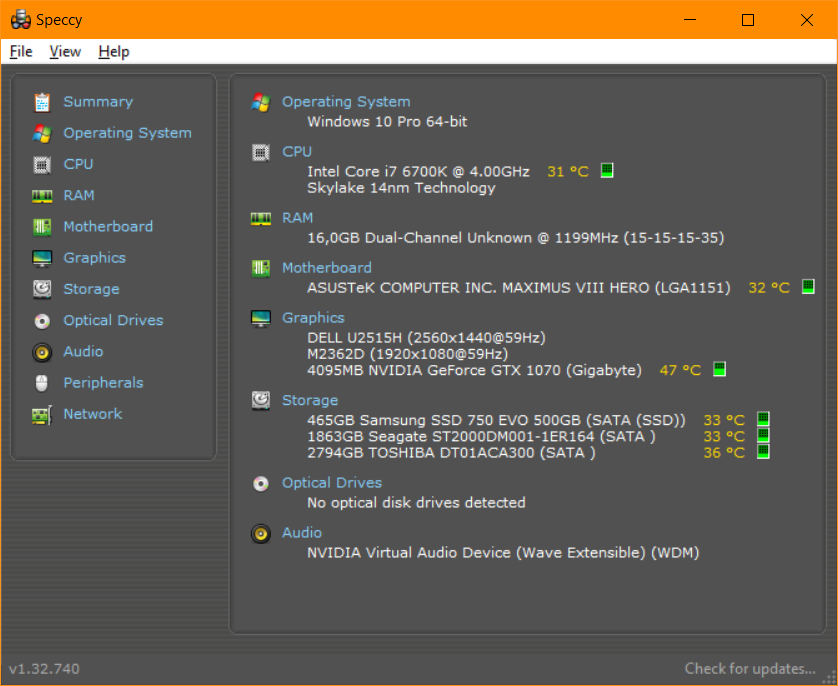Open Motherboard section in sidebar

108,227
